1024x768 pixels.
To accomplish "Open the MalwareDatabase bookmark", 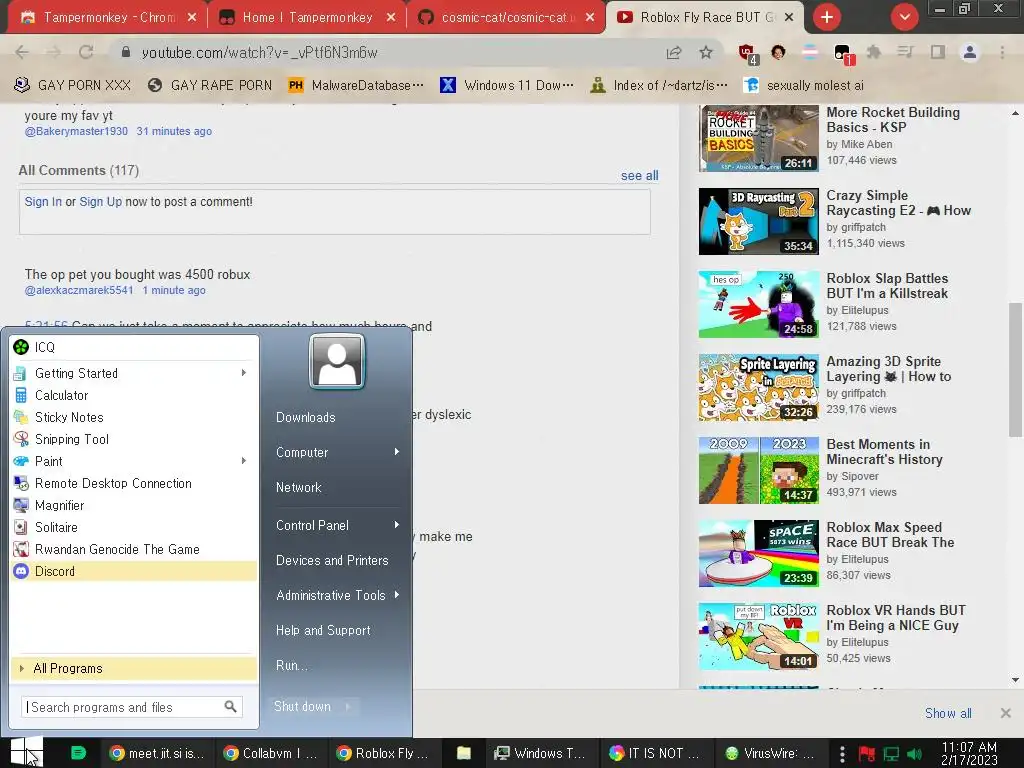I will [x=357, y=85].
